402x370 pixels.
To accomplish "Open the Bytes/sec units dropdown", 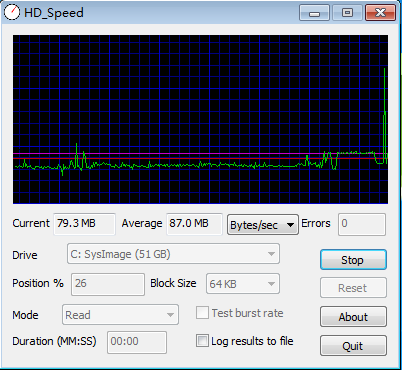I will [x=263, y=225].
